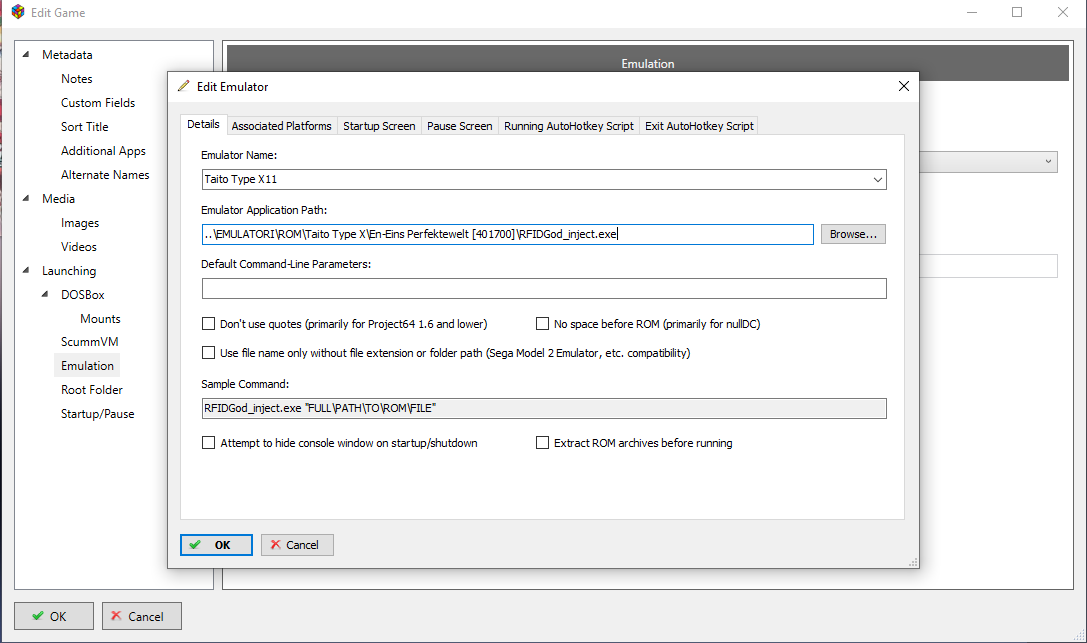This screenshot has height=643, width=1087.
Task: Select the Launching tree item
Action: point(69,271)
